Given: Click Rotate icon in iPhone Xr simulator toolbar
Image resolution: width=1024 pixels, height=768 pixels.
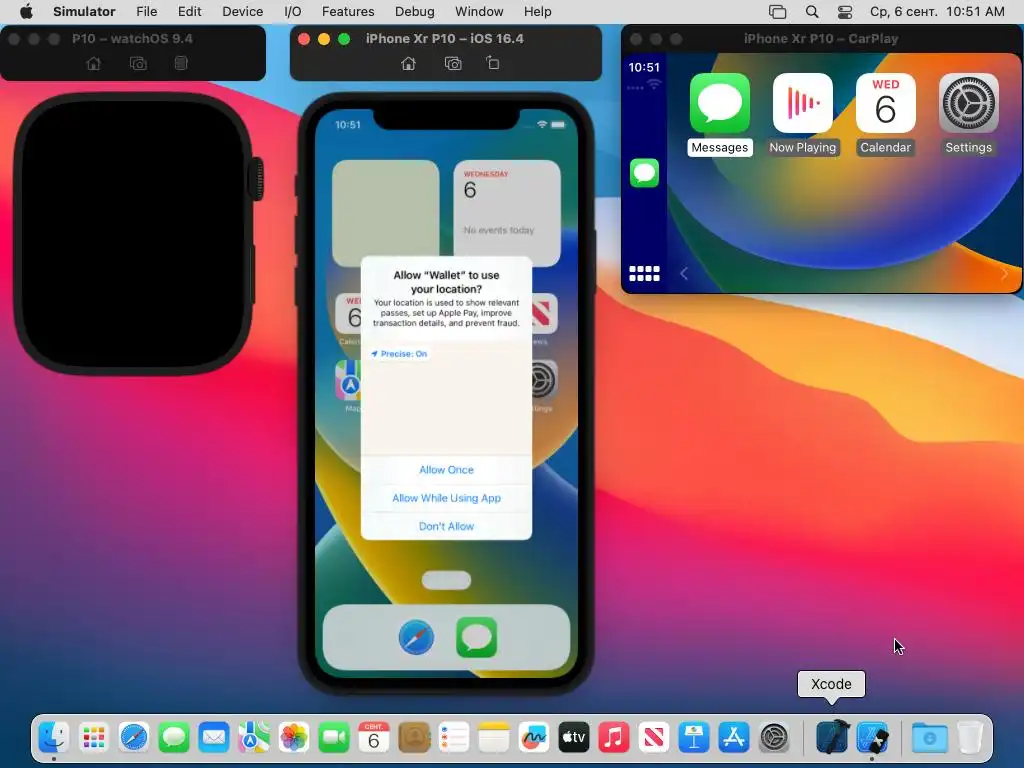Looking at the screenshot, I should [x=493, y=63].
